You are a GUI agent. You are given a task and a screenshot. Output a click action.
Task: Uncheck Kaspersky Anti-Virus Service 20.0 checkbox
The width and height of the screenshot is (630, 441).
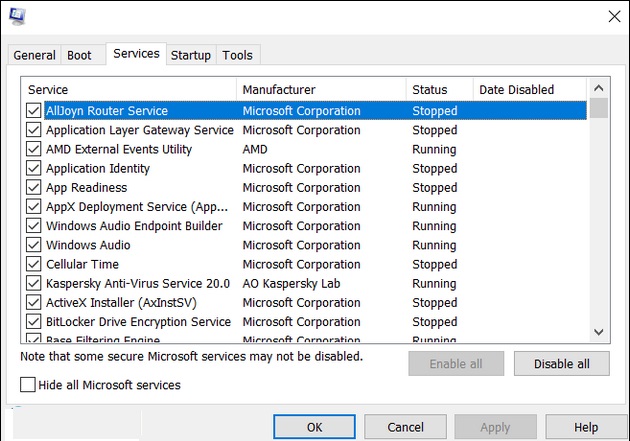tap(33, 283)
